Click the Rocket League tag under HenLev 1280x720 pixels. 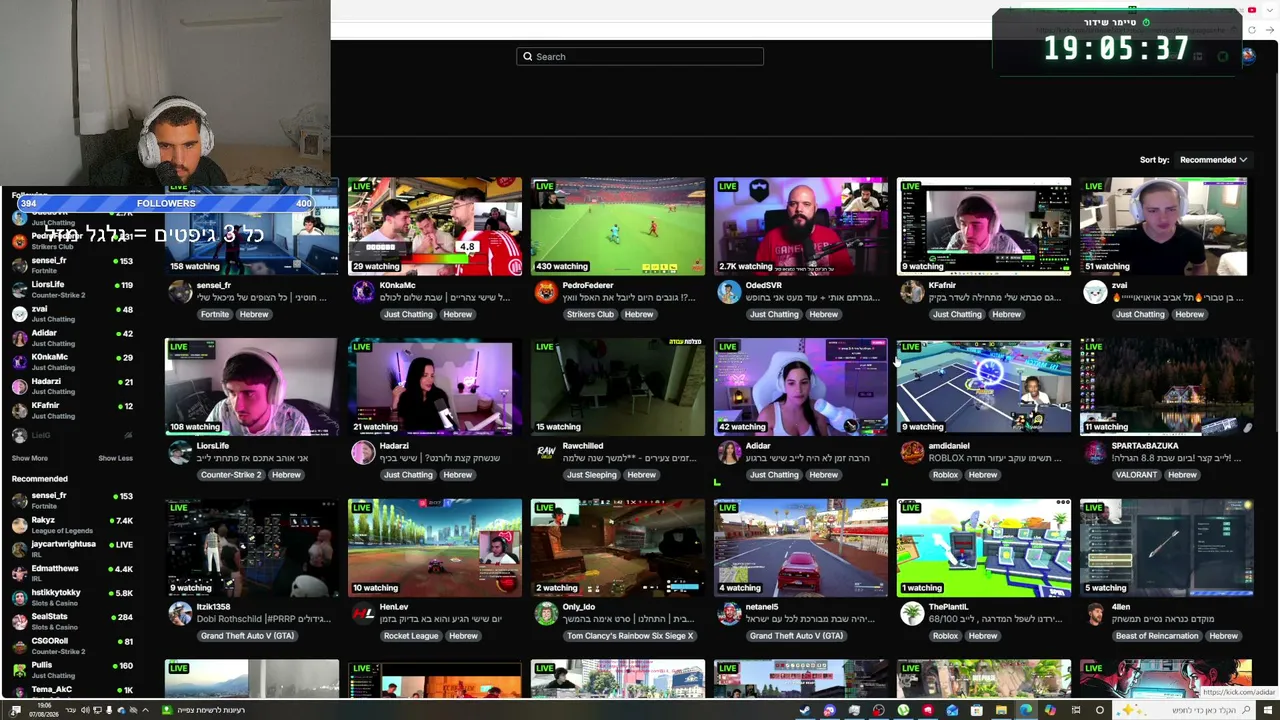point(410,636)
